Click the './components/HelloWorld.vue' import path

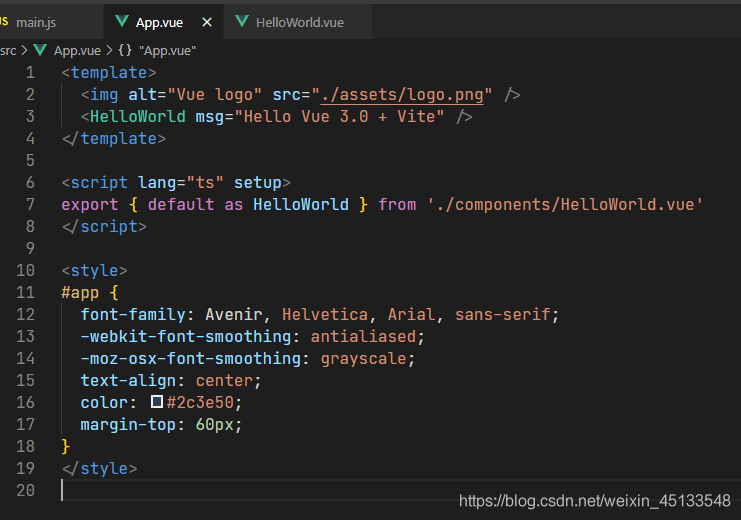point(565,205)
